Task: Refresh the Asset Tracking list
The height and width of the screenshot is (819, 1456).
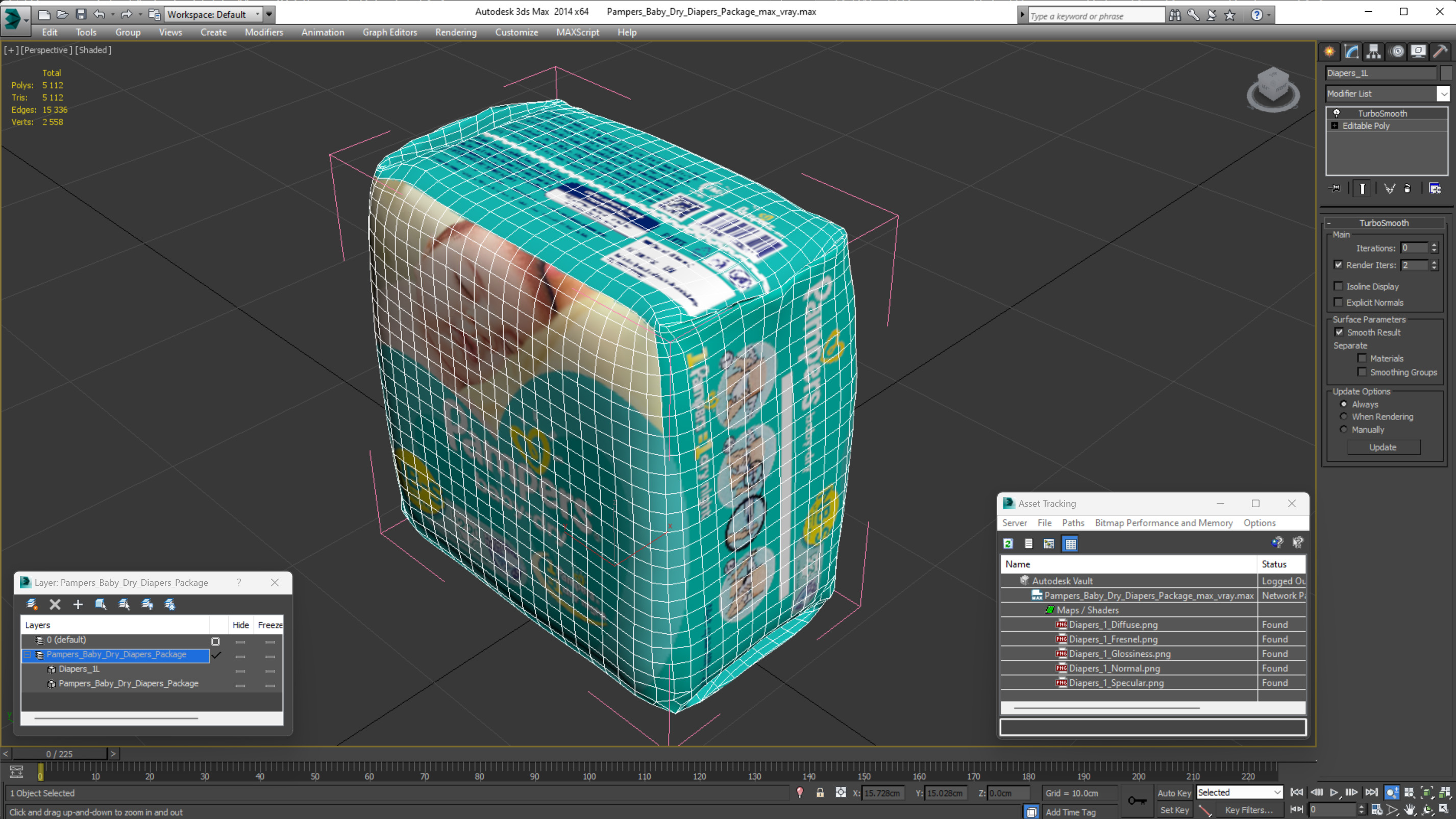Action: point(1008,543)
